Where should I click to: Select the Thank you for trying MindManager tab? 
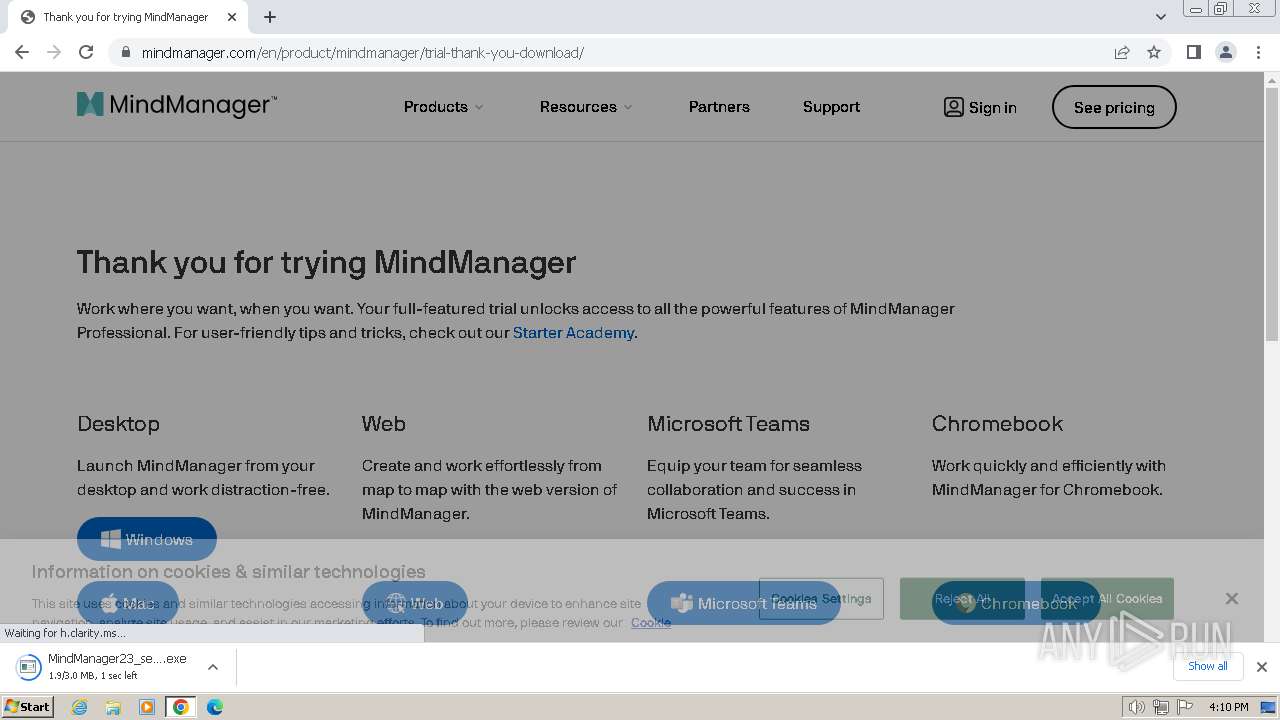(126, 17)
